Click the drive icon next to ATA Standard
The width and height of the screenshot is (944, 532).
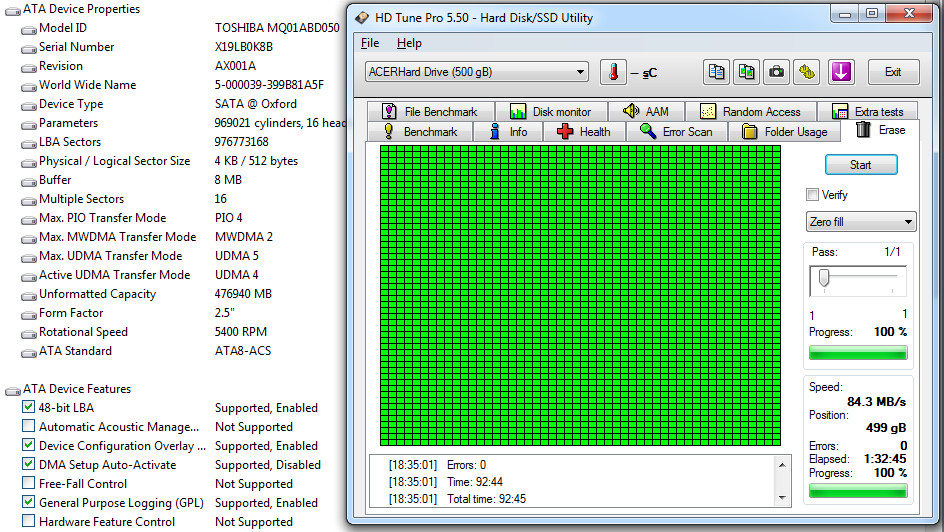[x=28, y=353]
